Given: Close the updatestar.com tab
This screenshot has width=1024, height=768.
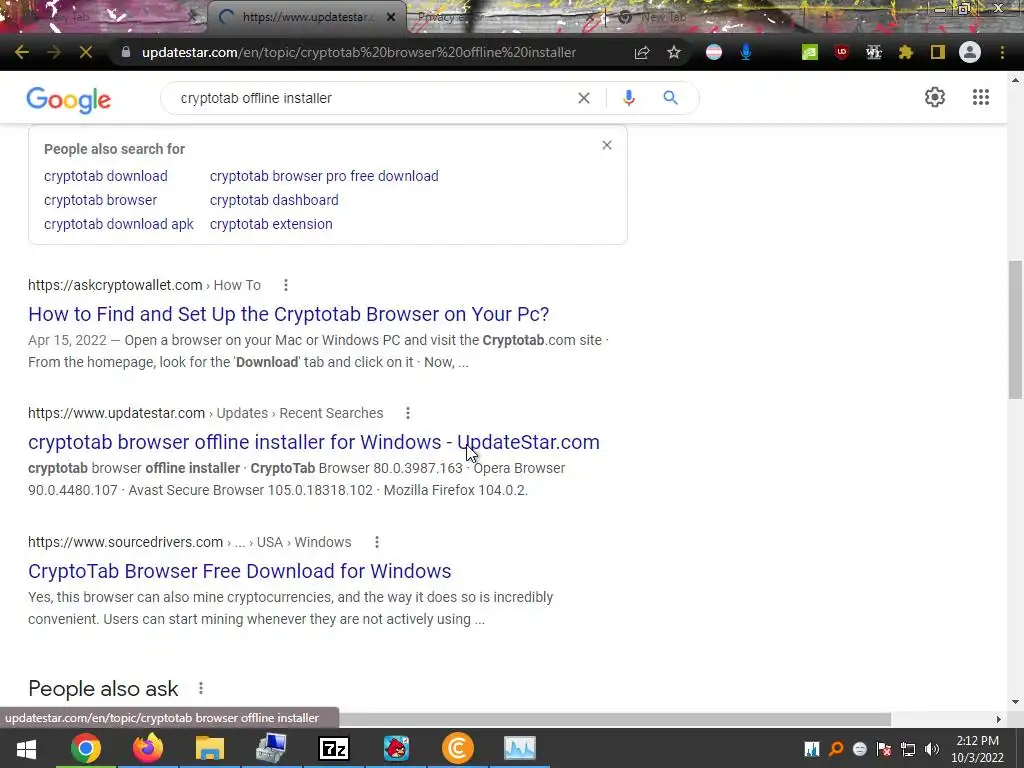Looking at the screenshot, I should (391, 17).
